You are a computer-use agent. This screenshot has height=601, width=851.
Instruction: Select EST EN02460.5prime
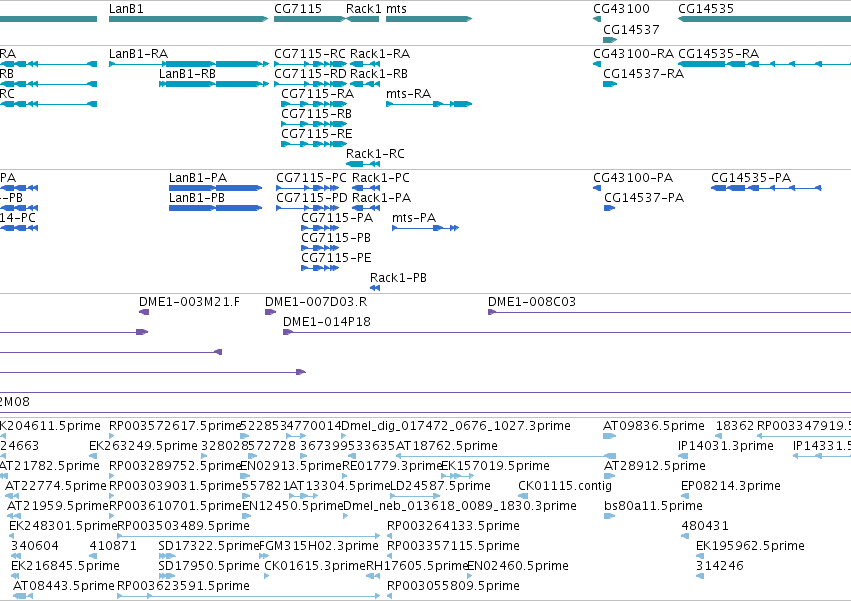point(471,577)
